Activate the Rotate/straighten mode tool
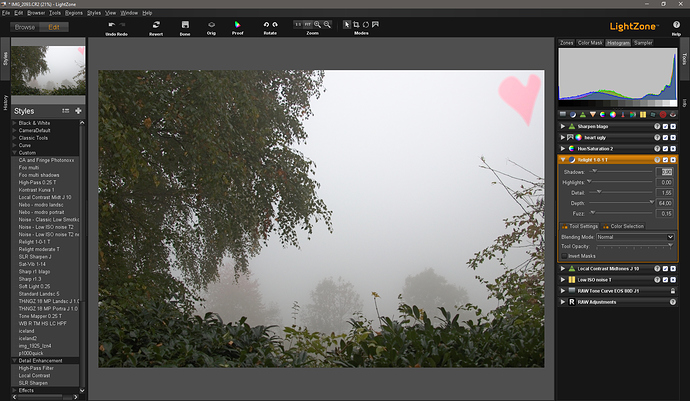Image resolution: width=690 pixels, height=401 pixels. tap(366, 25)
